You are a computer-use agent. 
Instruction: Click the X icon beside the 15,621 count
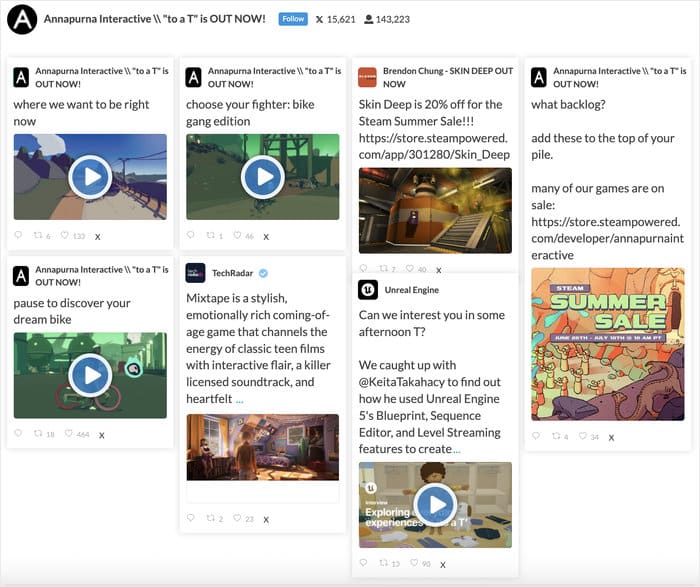point(319,19)
